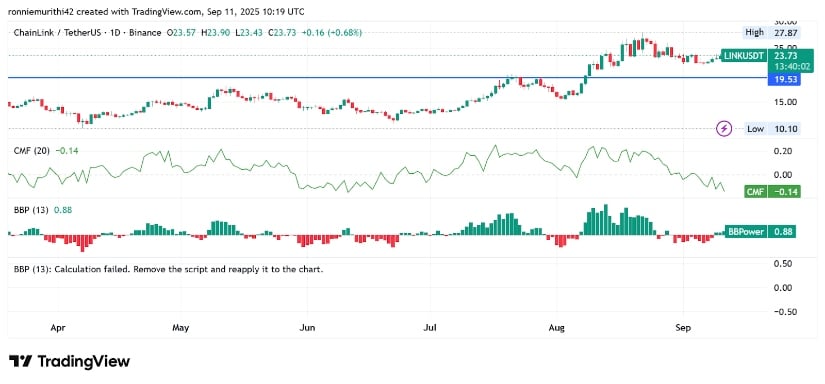Screen dimensions: 825x384
Task: Select the BBP (13) 0.88 indicator legend
Action: 43,210
